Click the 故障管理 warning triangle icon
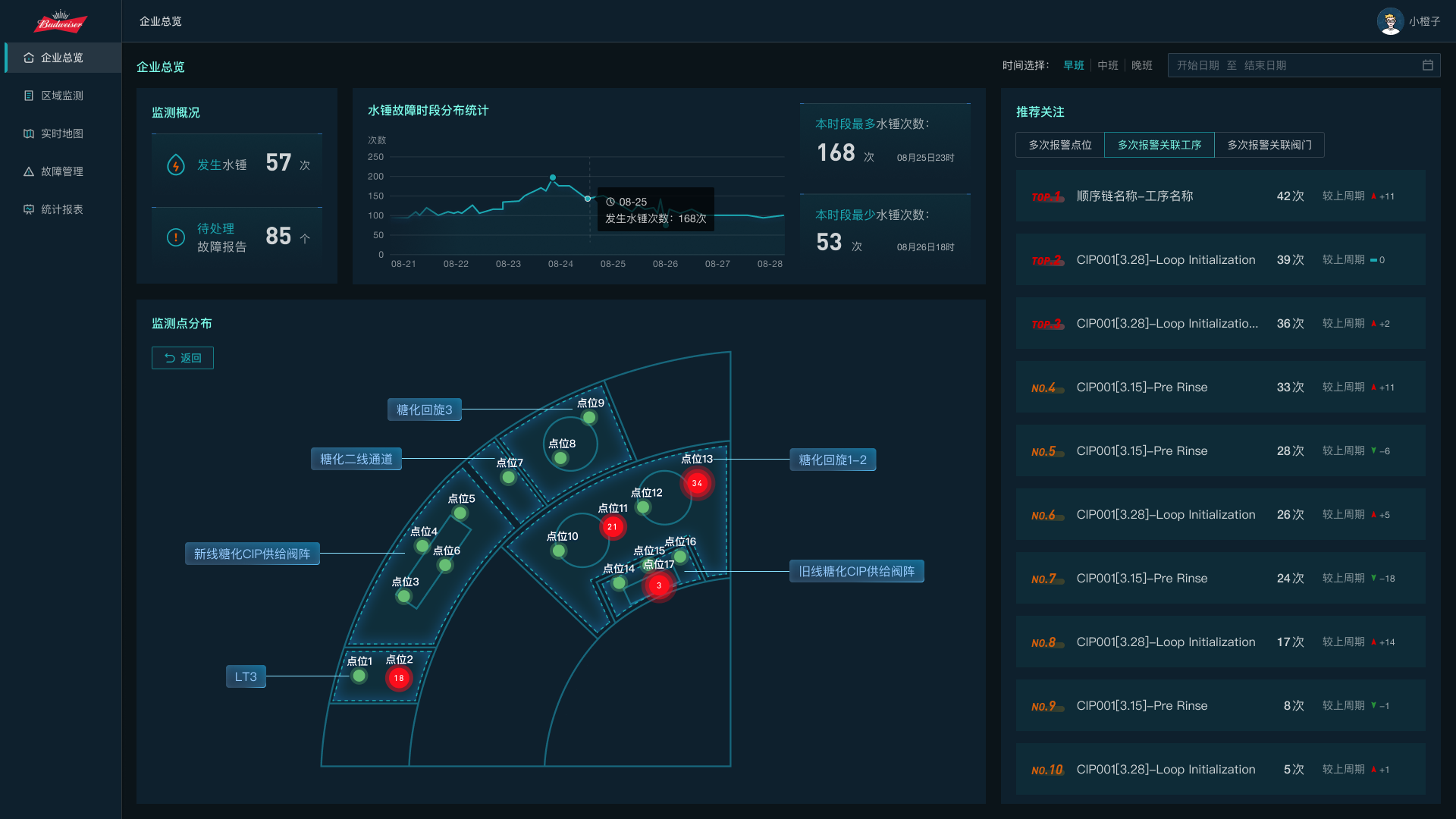 click(29, 171)
